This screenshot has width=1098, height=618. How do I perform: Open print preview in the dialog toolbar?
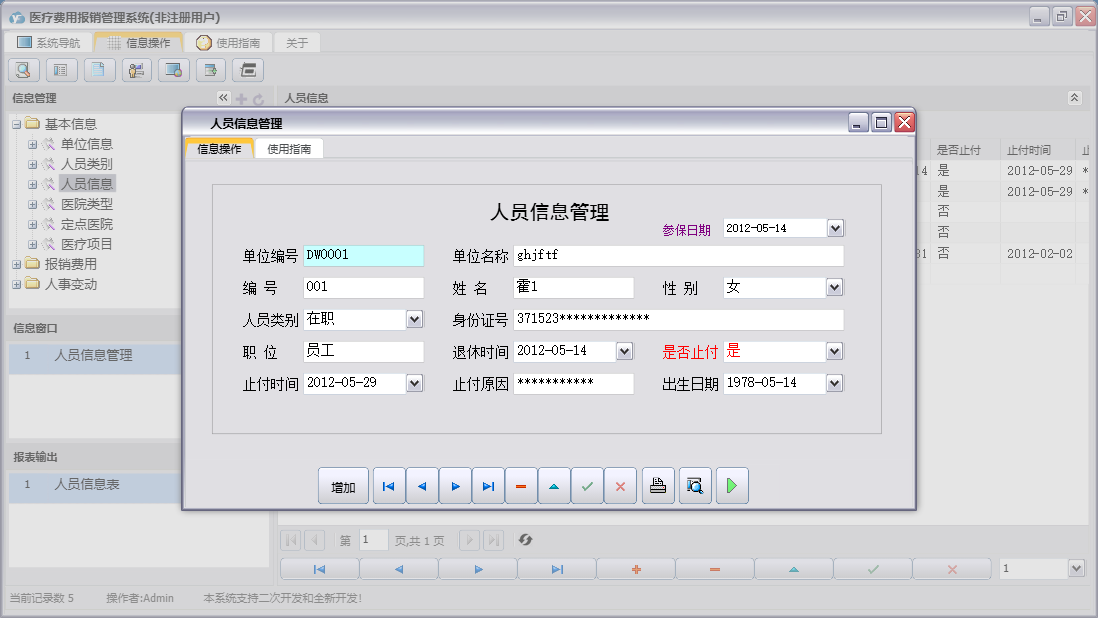tap(694, 485)
